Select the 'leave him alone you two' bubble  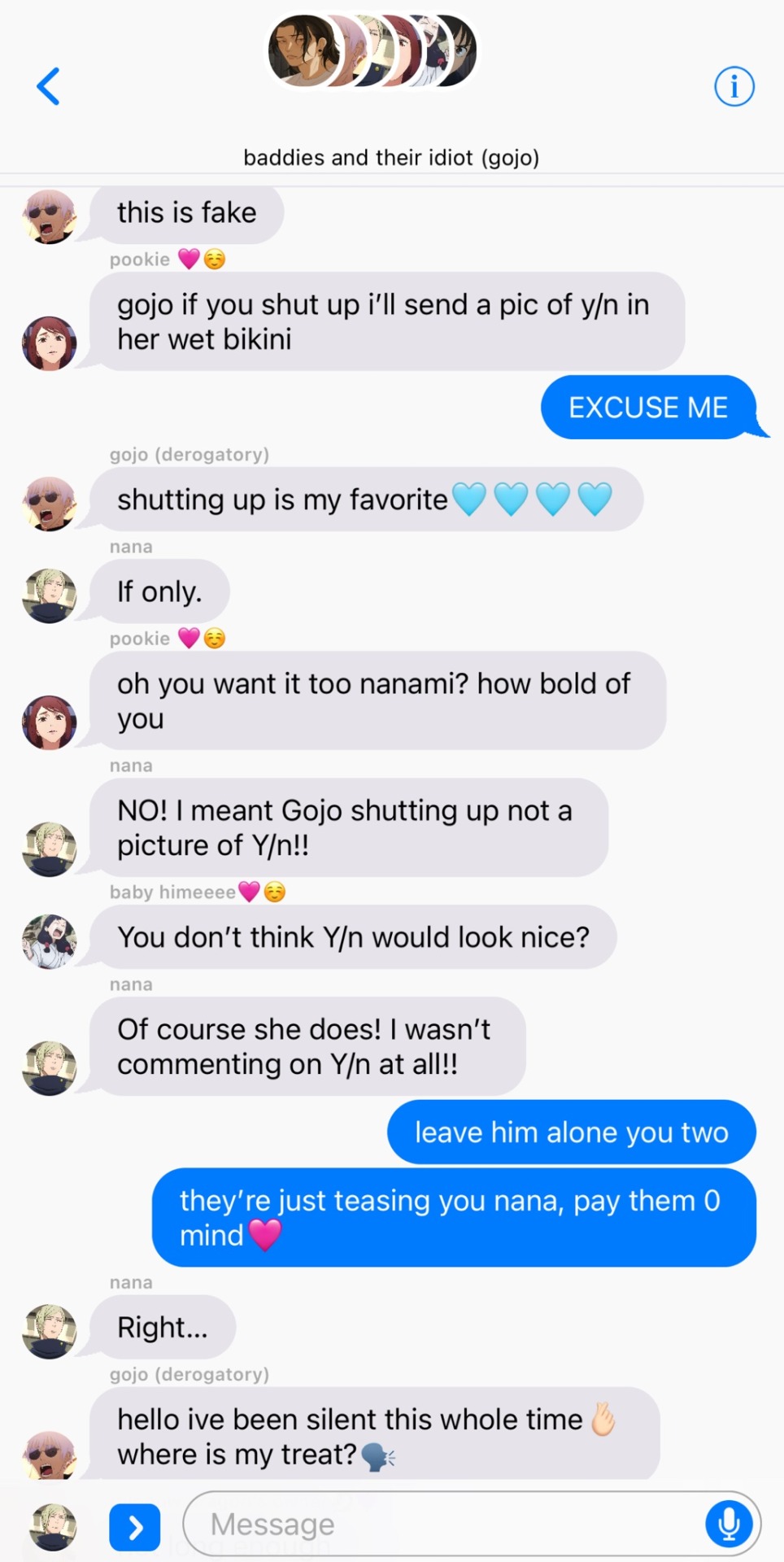[x=572, y=1132]
